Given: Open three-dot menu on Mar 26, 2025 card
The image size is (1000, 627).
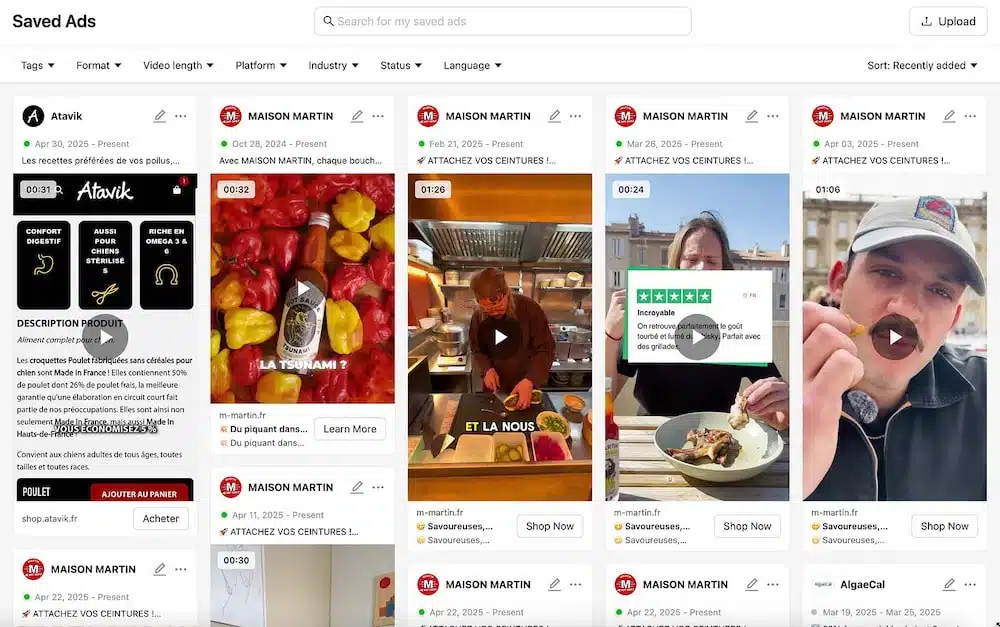Looking at the screenshot, I should point(773,116).
